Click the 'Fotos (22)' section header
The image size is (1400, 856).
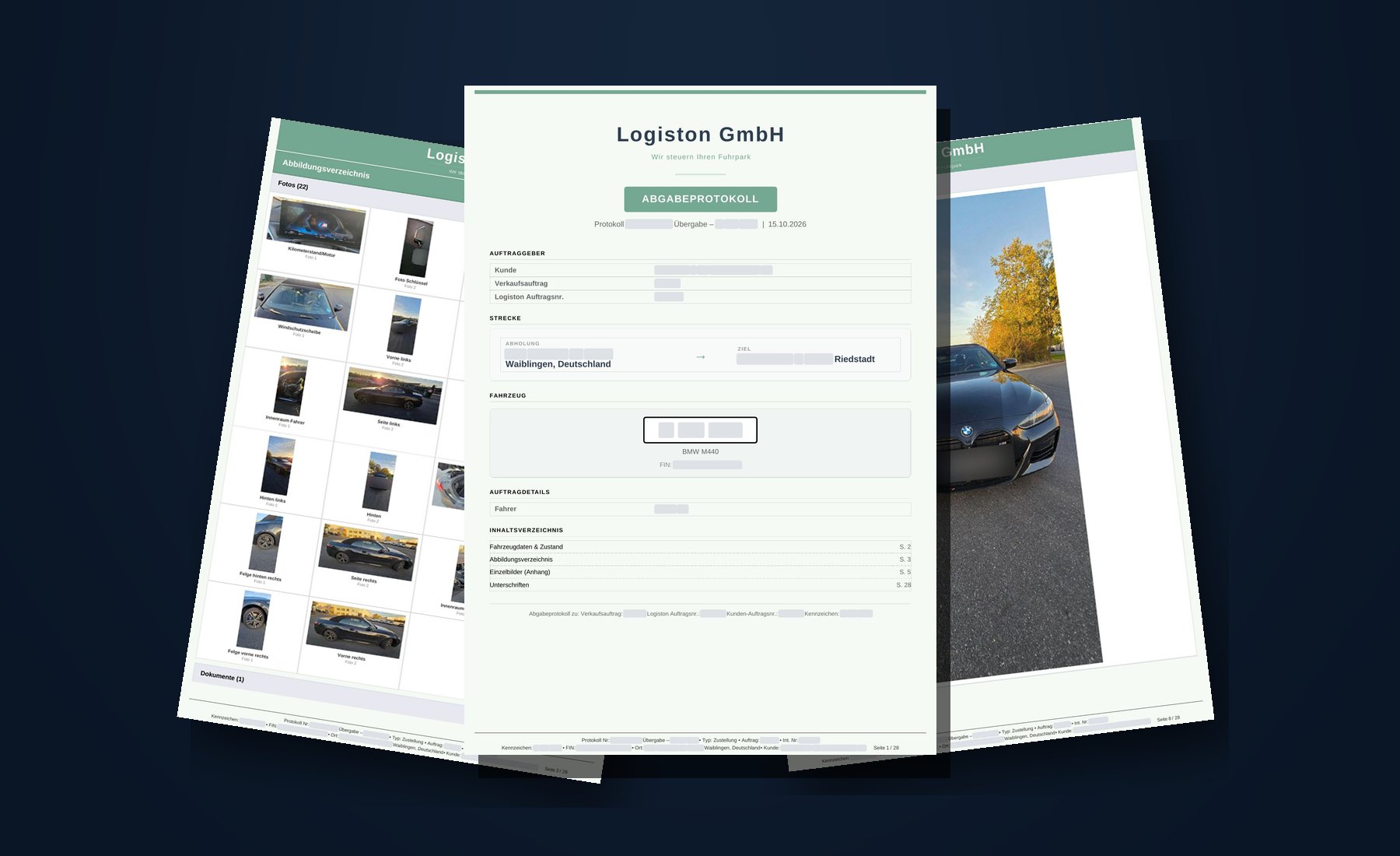(292, 184)
